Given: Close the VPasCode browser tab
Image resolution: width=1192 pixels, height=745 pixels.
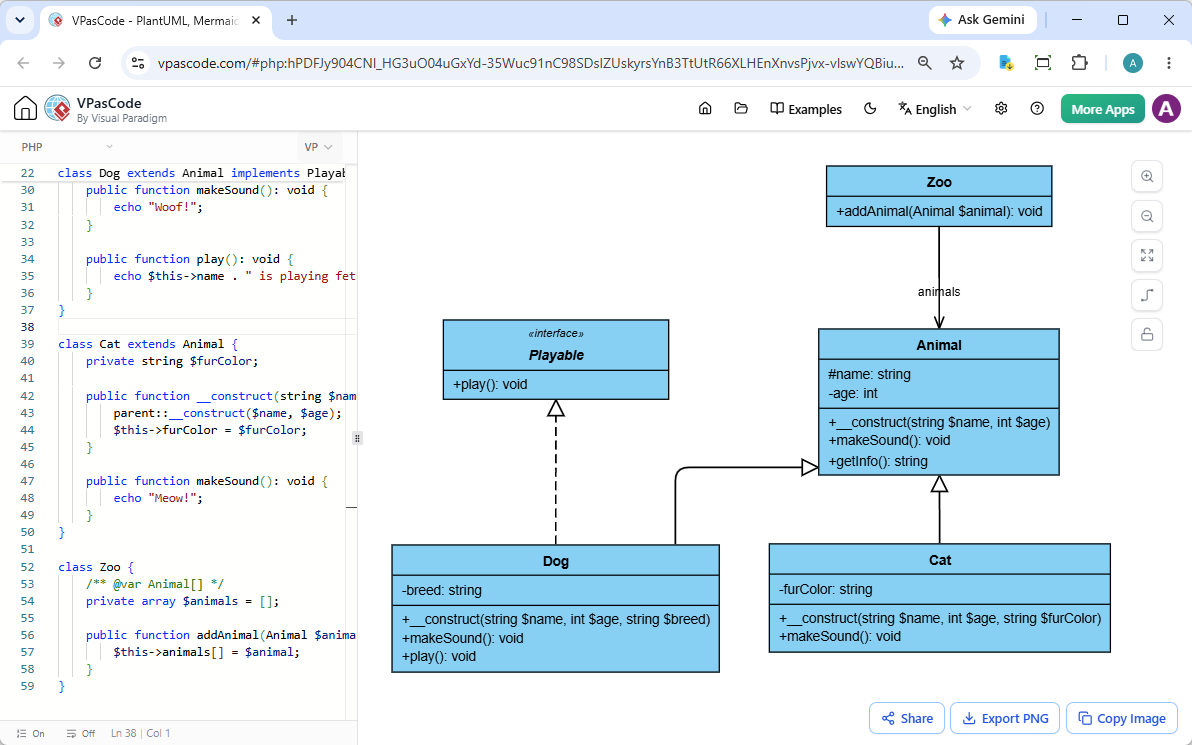Looking at the screenshot, I should [x=256, y=21].
